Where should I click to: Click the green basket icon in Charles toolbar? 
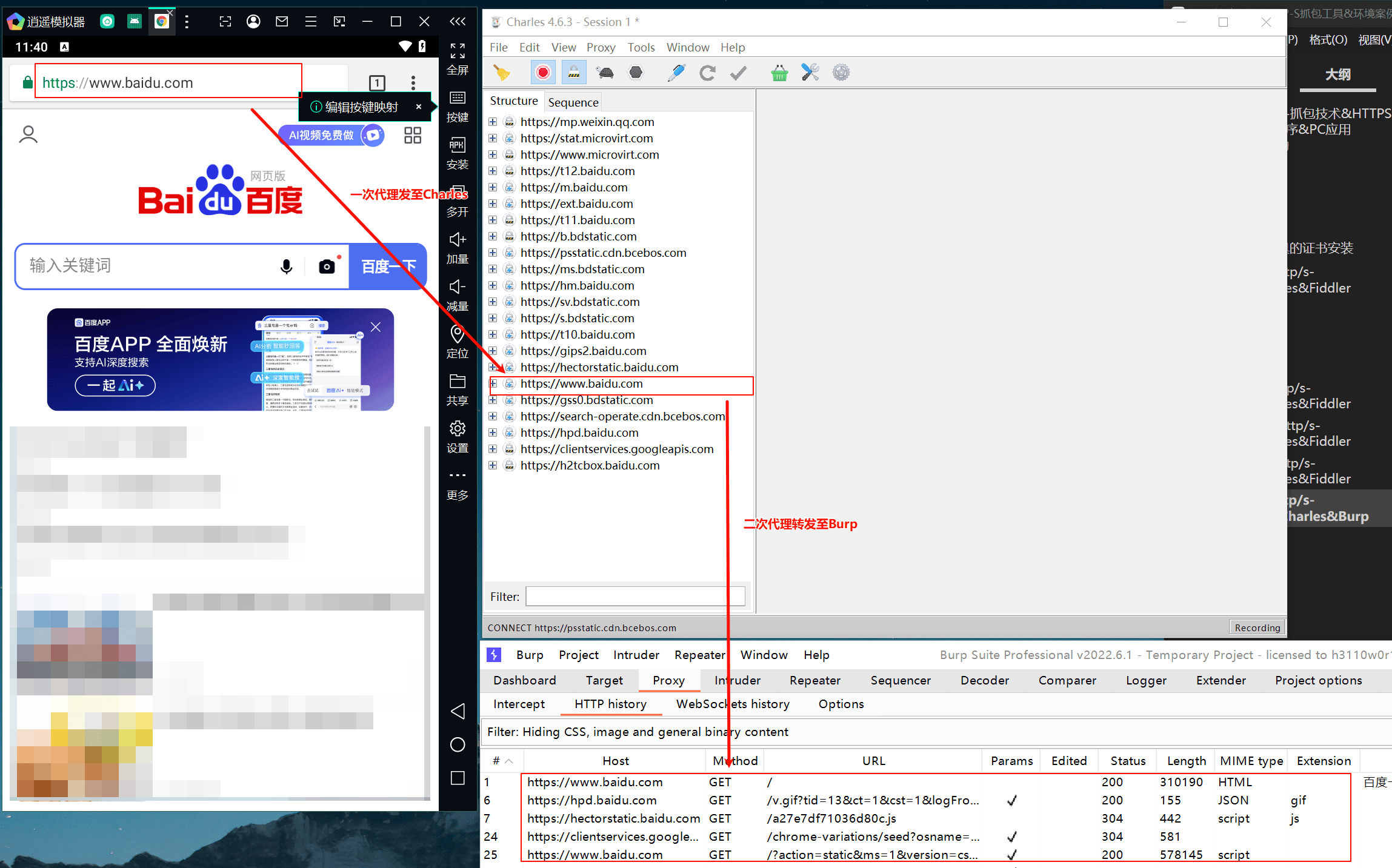coord(779,73)
